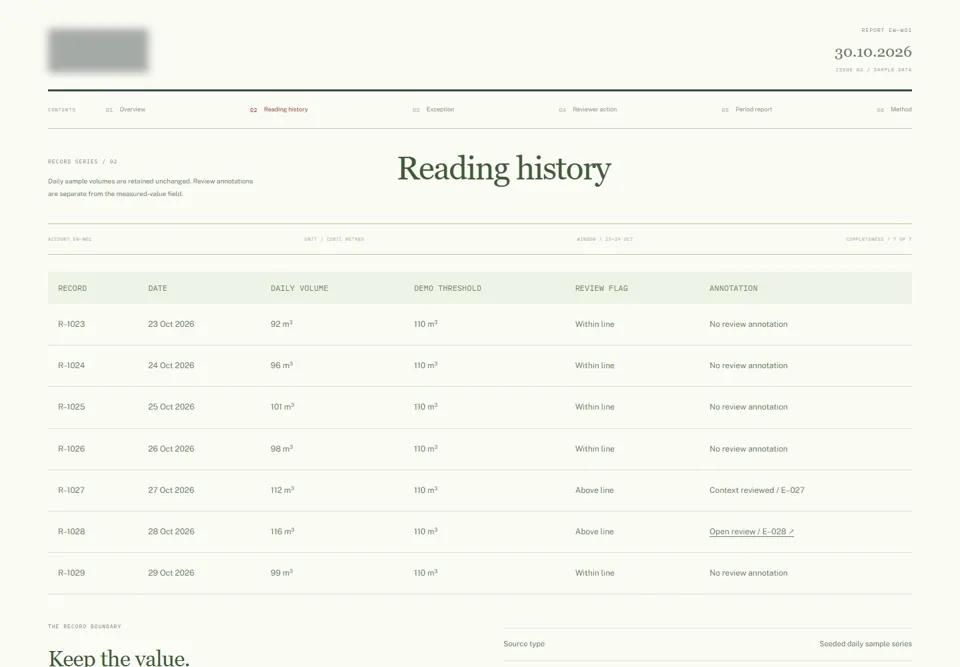Click the RECORD column header

pyautogui.click(x=72, y=288)
